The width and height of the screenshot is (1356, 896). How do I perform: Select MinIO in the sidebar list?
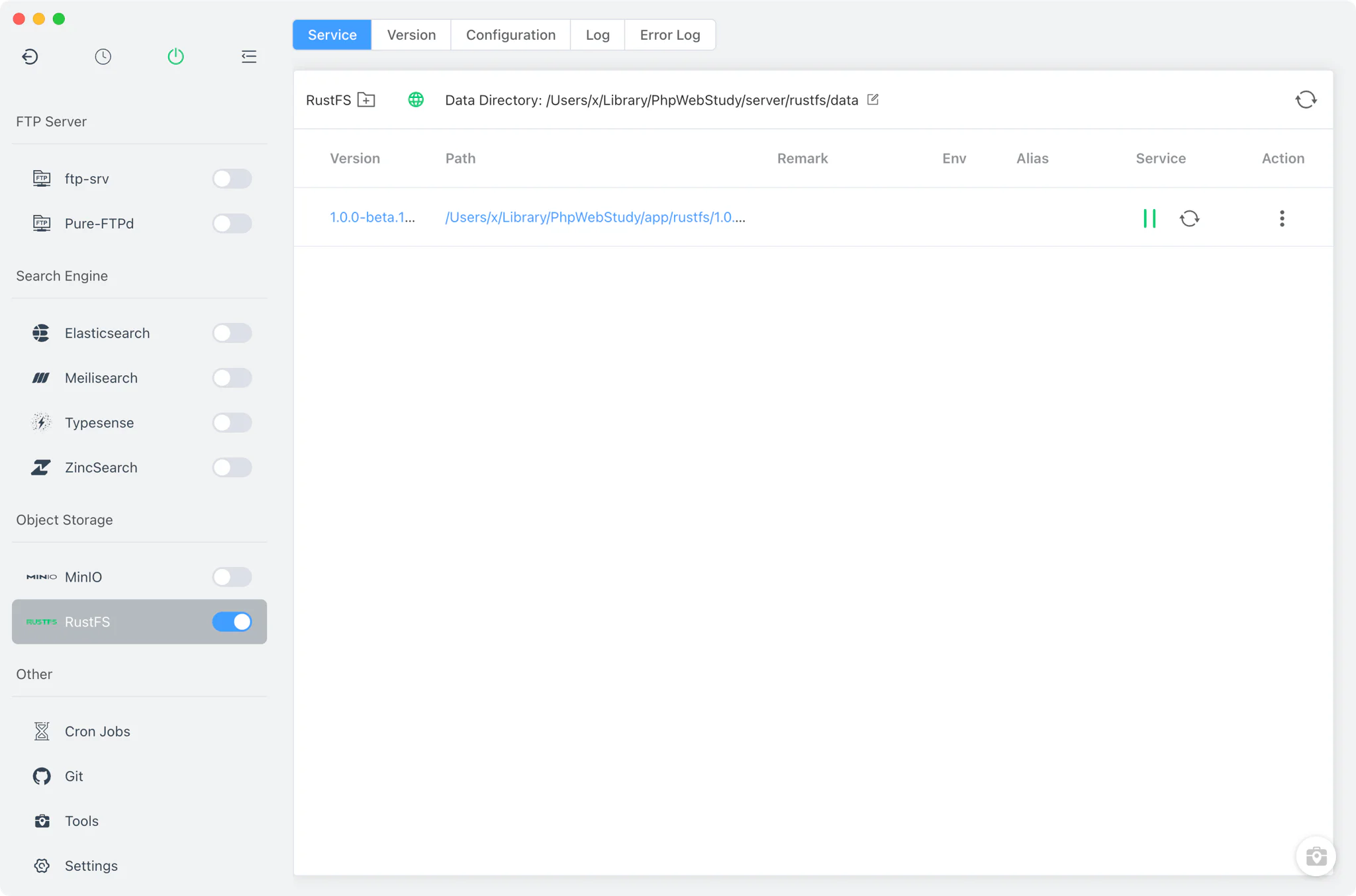(x=139, y=577)
